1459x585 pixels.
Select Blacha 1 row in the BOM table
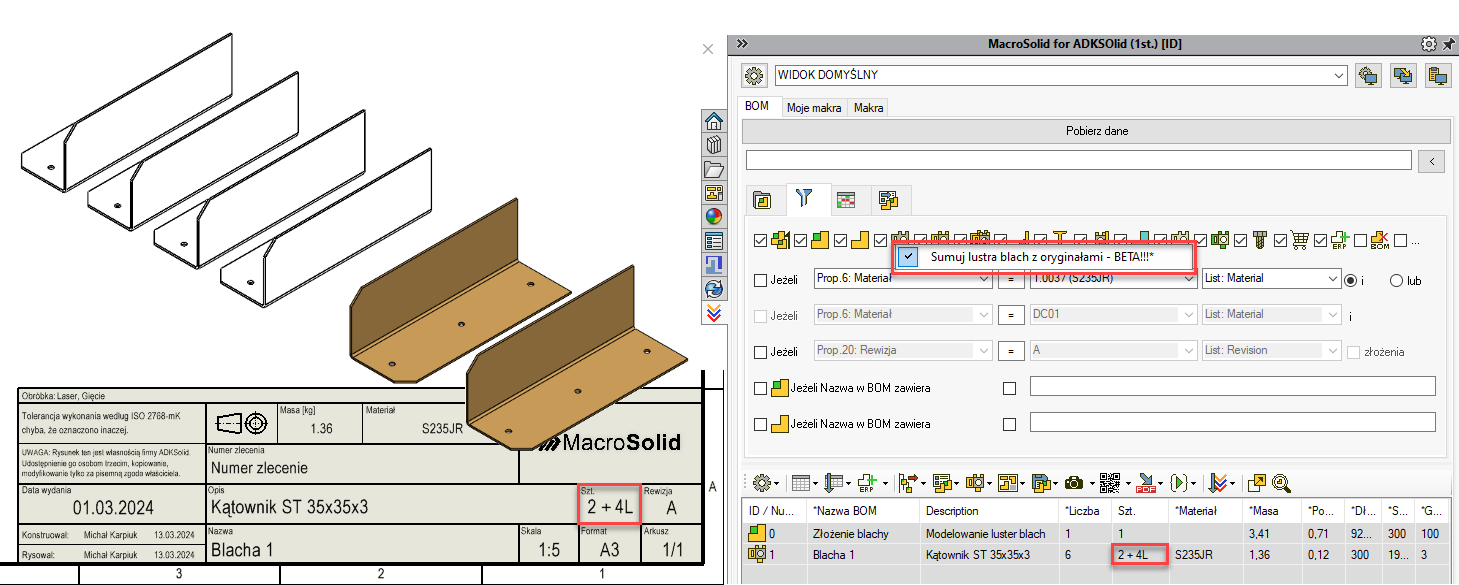click(1094, 553)
